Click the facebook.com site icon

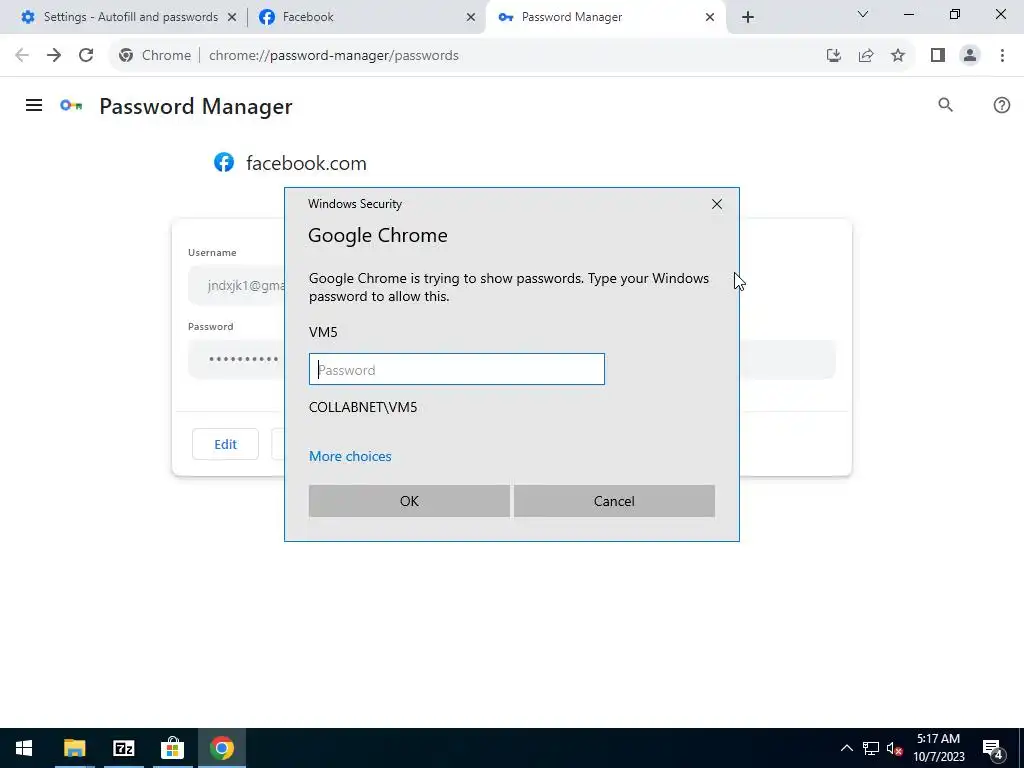pos(224,163)
